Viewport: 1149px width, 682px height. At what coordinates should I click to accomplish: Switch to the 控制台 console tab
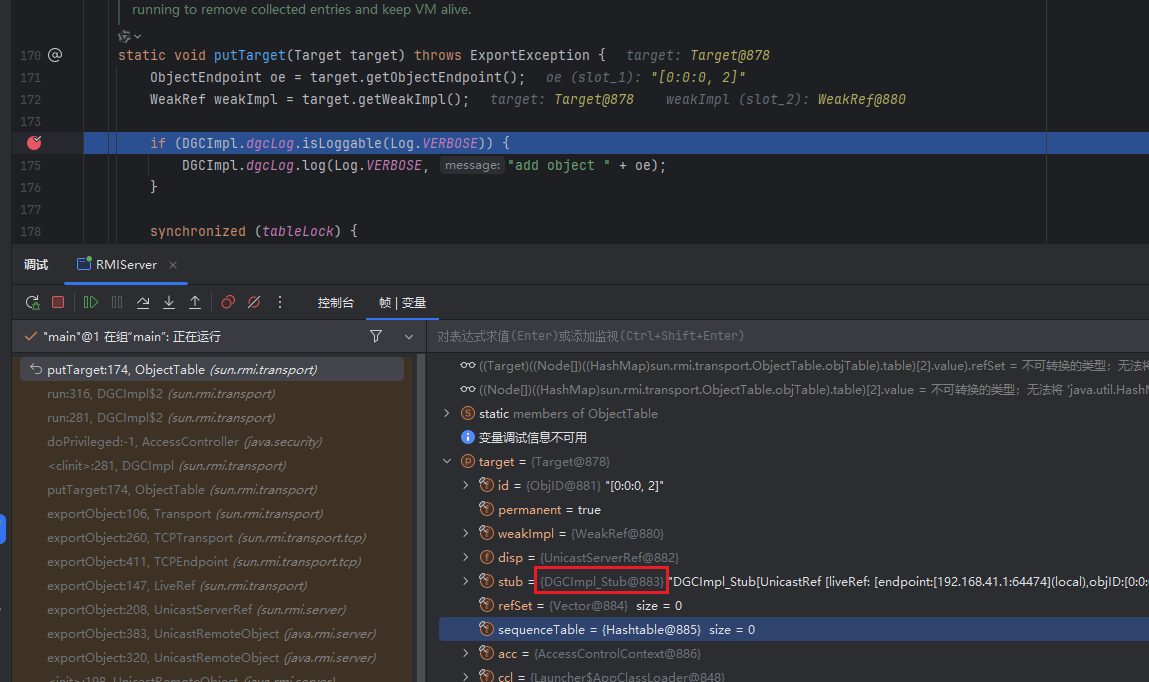pos(335,302)
